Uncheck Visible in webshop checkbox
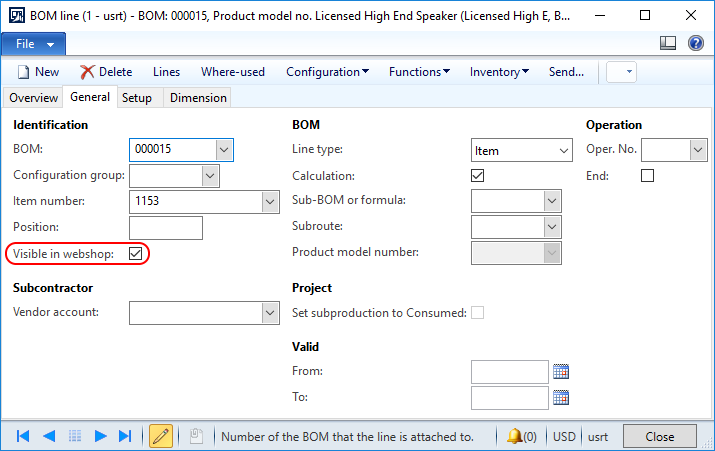715x451 pixels. tap(135, 254)
